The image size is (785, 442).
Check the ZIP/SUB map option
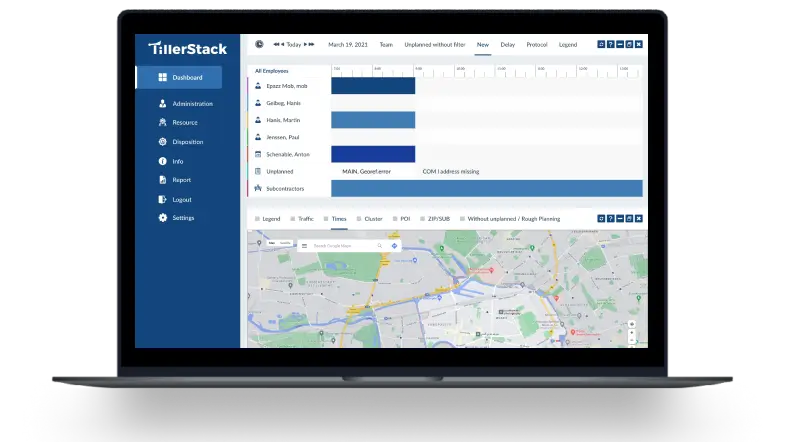click(x=423, y=218)
